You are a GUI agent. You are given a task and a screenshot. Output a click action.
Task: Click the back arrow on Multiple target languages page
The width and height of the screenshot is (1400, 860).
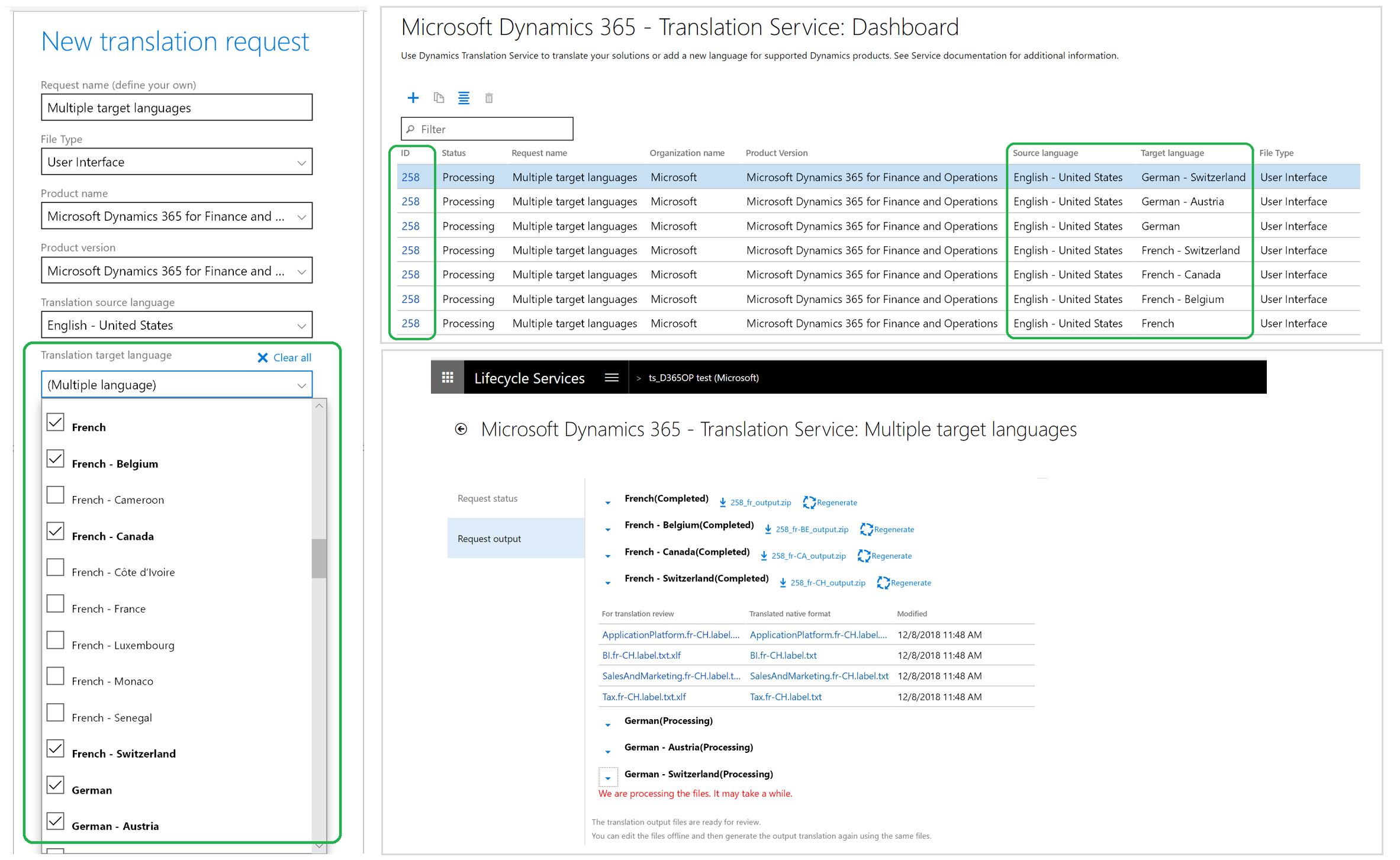[461, 429]
